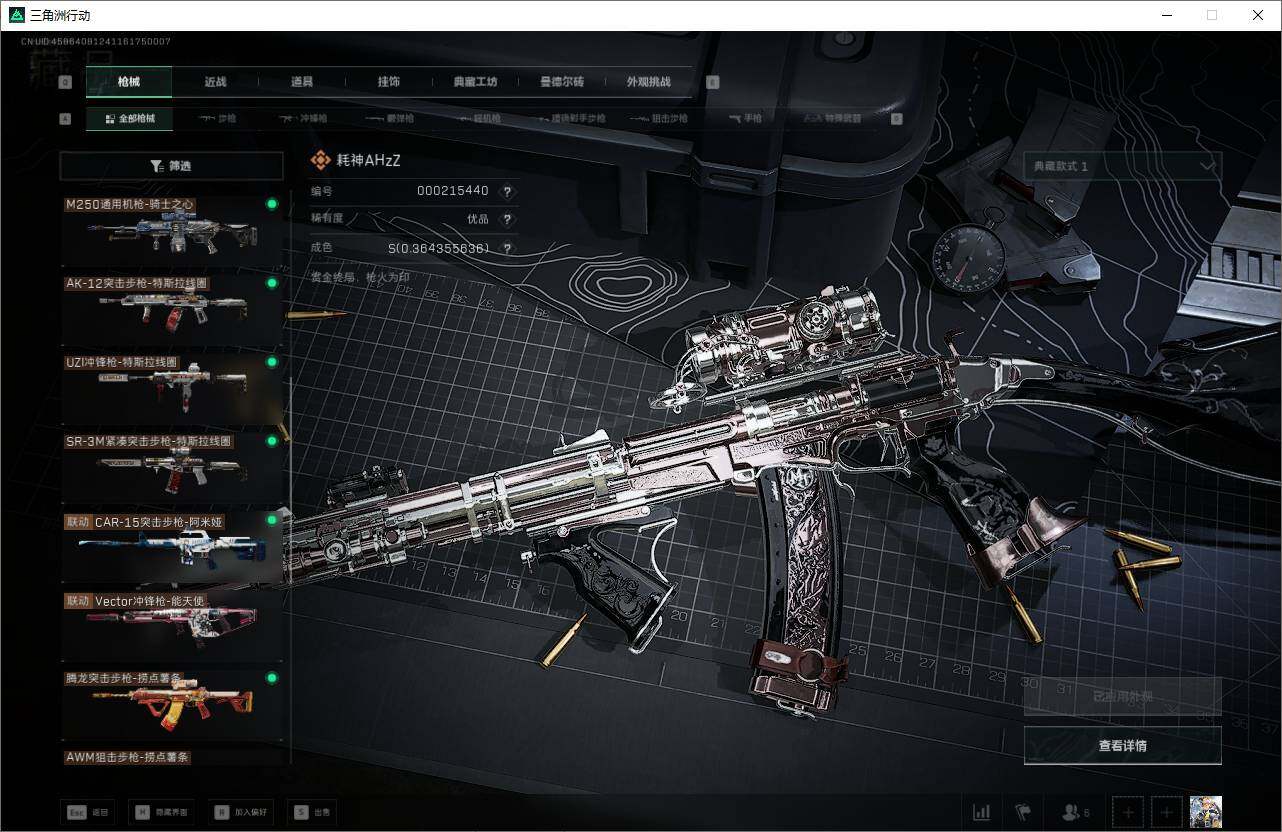This screenshot has height=832, width=1282.
Task: Click the Q key hint left of tabs
Action: point(65,82)
